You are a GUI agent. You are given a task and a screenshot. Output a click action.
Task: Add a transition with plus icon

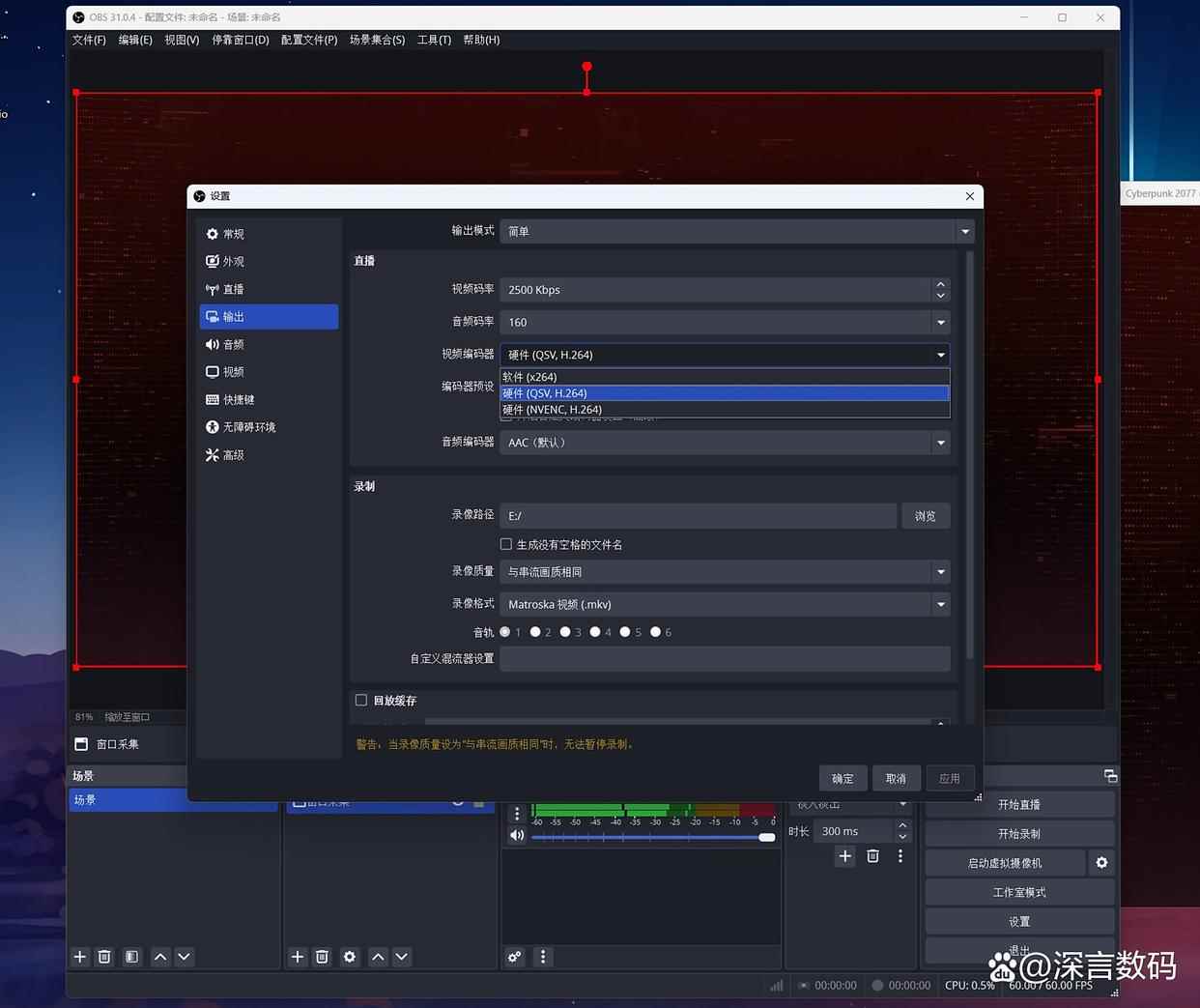[845, 856]
